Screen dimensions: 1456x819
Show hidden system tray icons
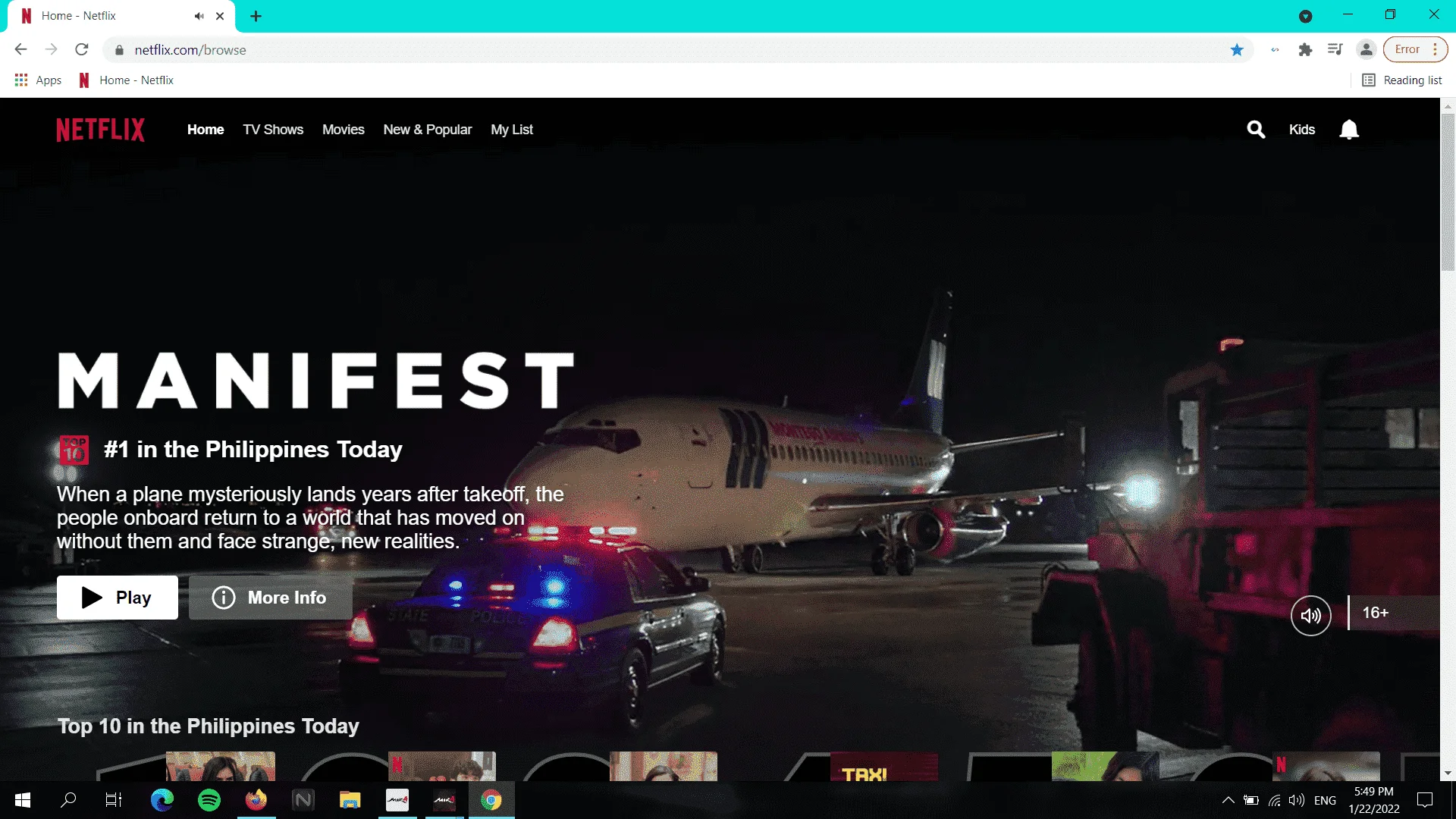[x=1228, y=800]
